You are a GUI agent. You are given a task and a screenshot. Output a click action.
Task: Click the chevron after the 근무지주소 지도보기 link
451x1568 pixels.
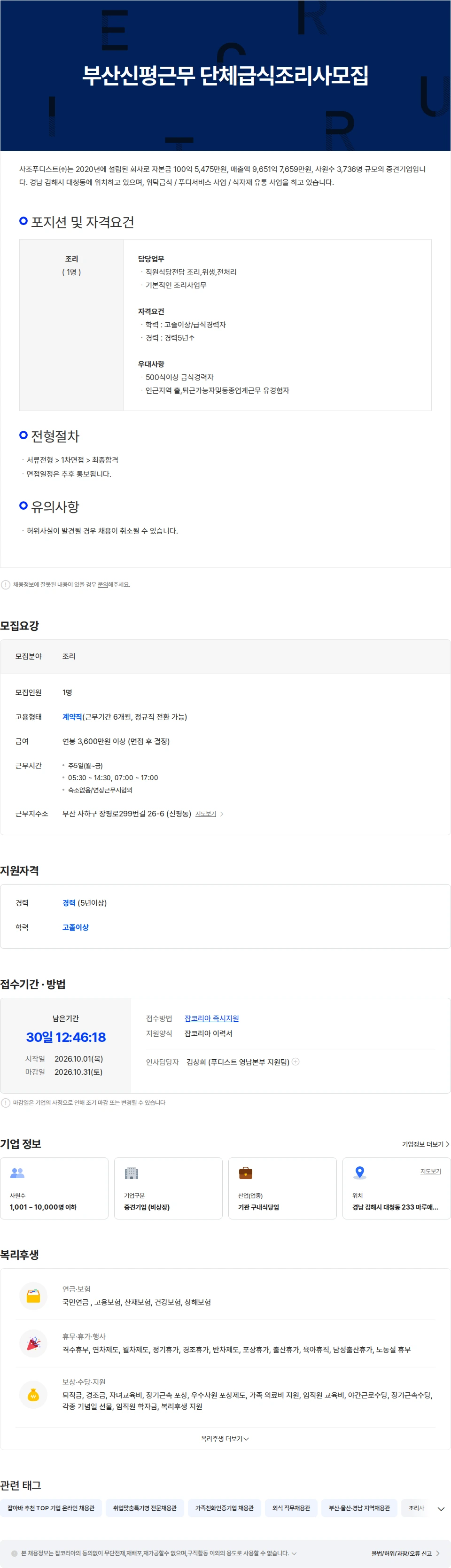[222, 814]
